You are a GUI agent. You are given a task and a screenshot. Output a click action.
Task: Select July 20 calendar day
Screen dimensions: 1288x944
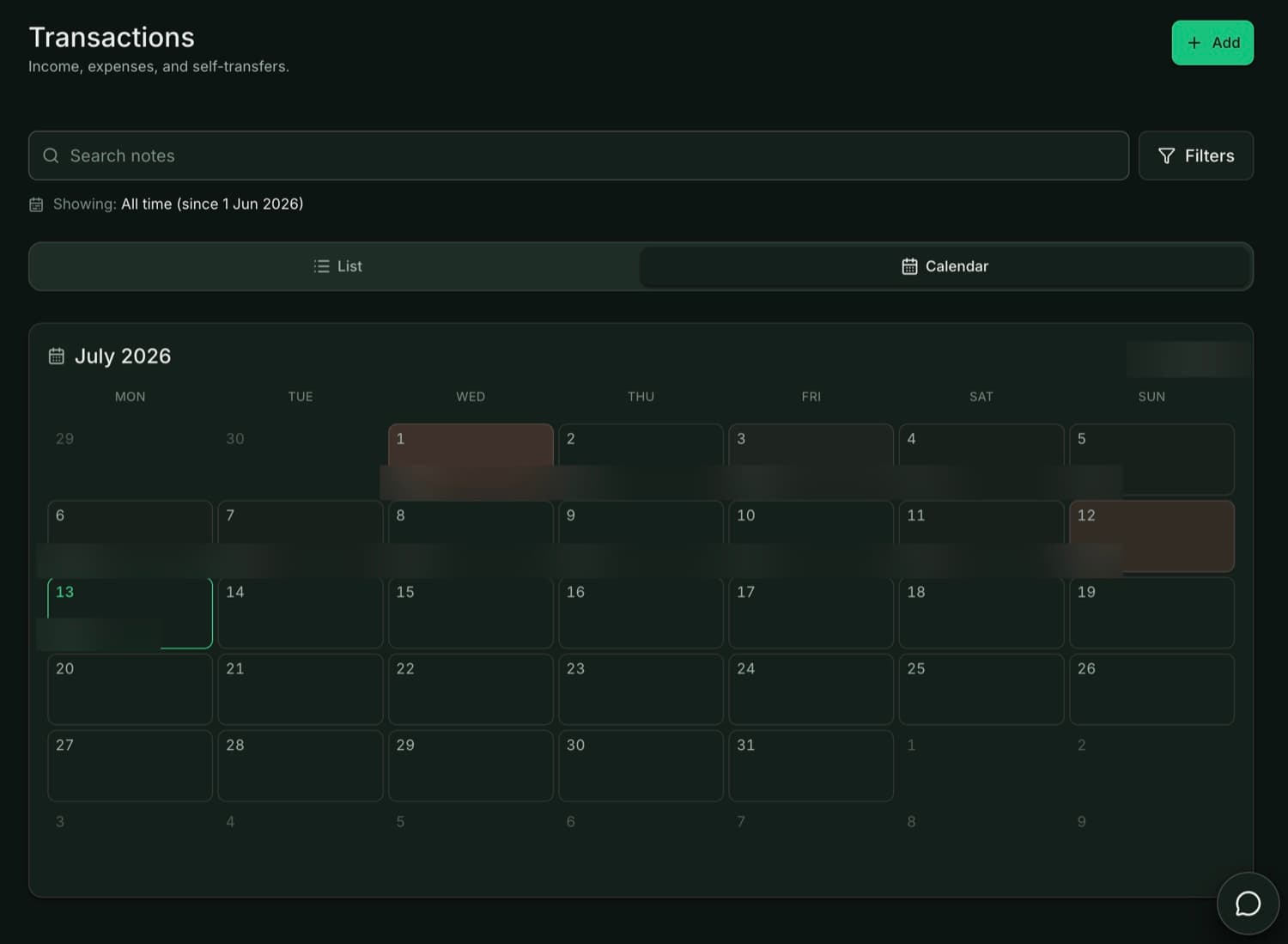click(130, 689)
